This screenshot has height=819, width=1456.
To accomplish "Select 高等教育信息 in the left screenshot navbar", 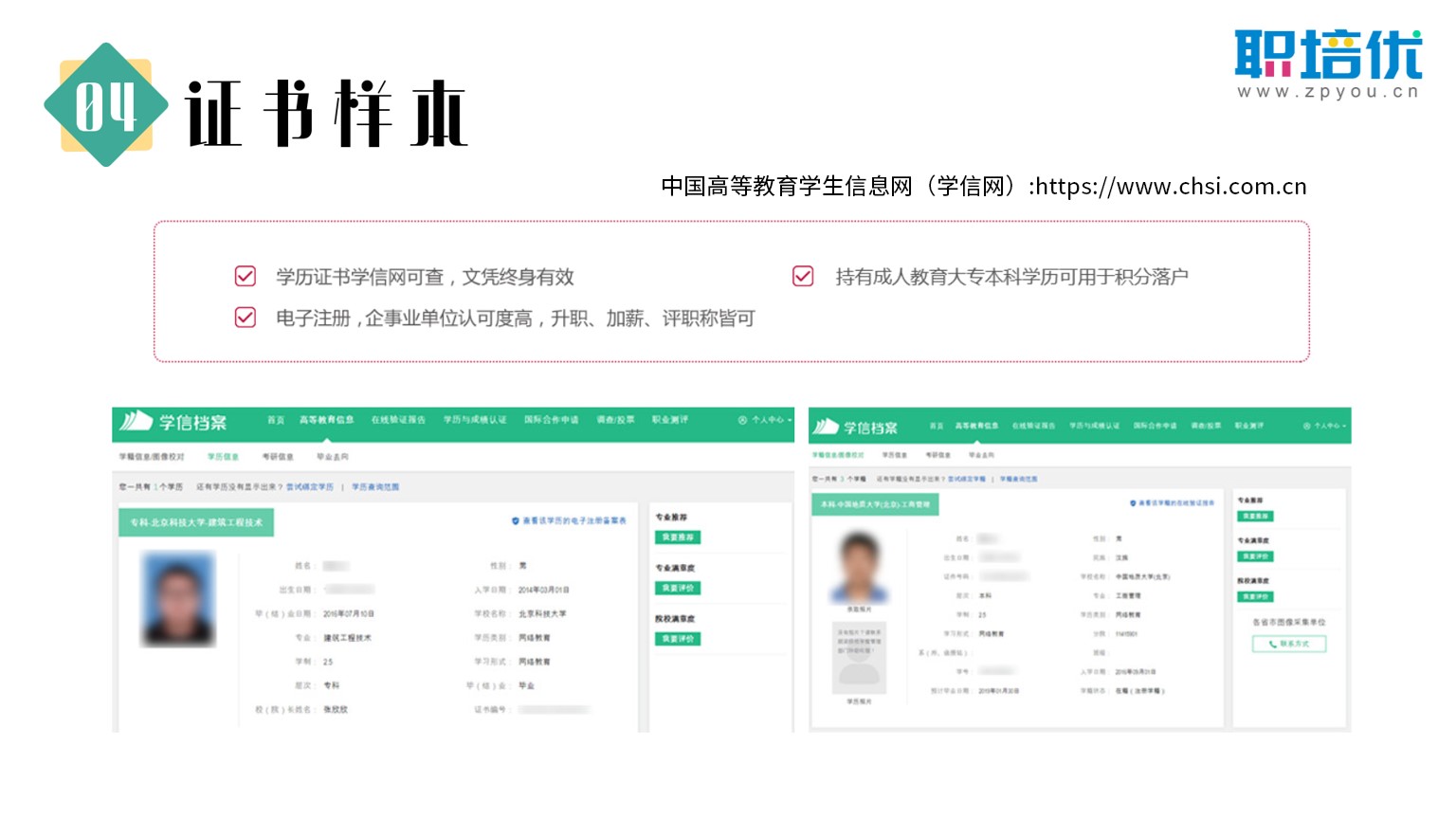I will pos(327,420).
